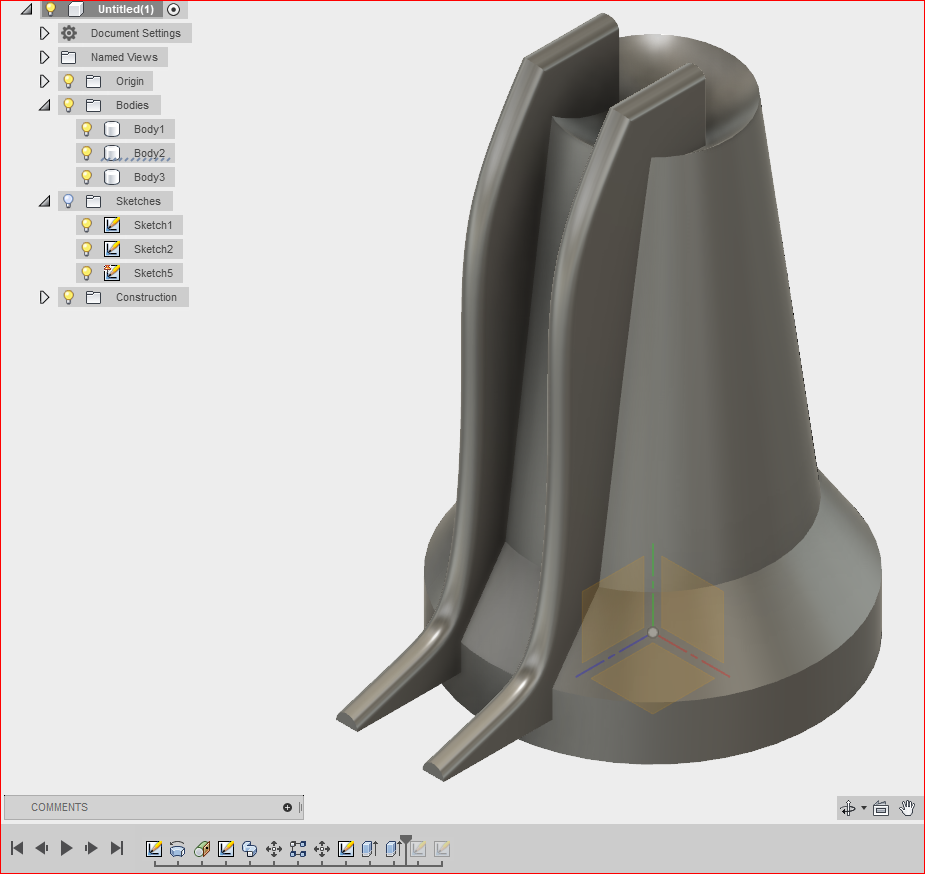
Task: Click the Orbit navigation tool
Action: (848, 808)
